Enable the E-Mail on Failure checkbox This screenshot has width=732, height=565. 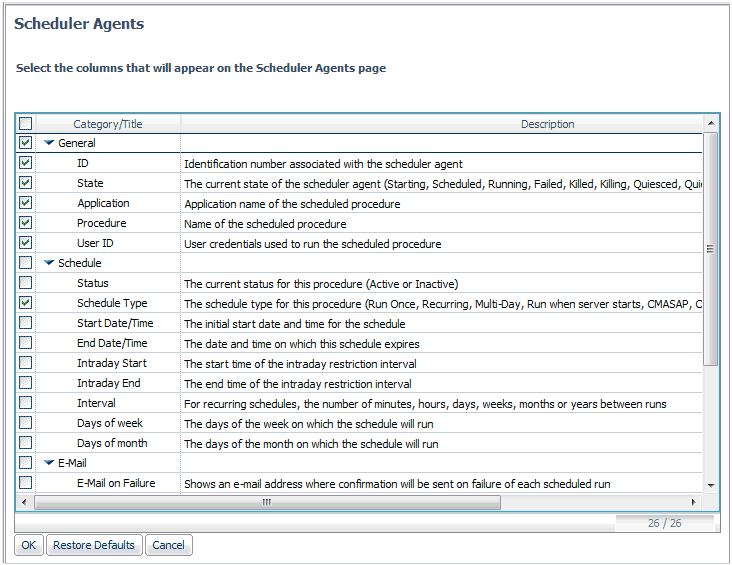(25, 482)
